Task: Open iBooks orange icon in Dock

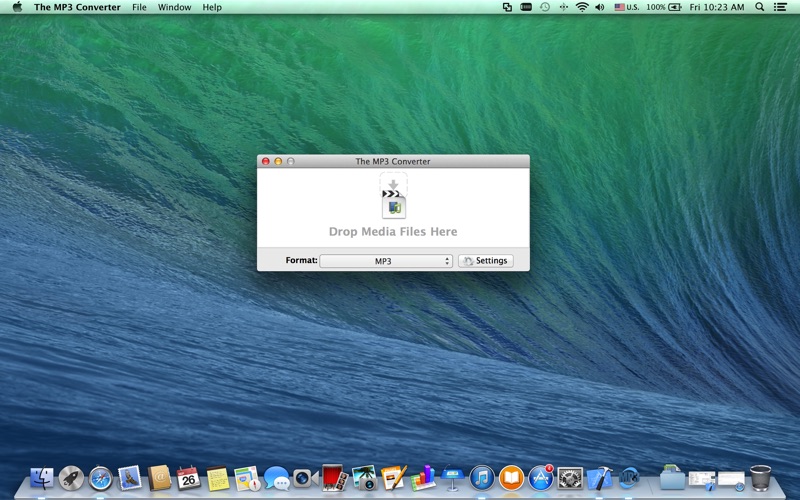Action: point(511,479)
